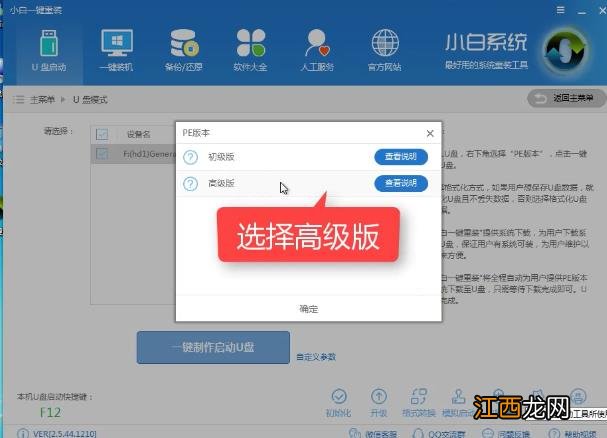The width and height of the screenshot is (607, 438).
Task: Close the PE版本 dialog
Action: pos(430,133)
